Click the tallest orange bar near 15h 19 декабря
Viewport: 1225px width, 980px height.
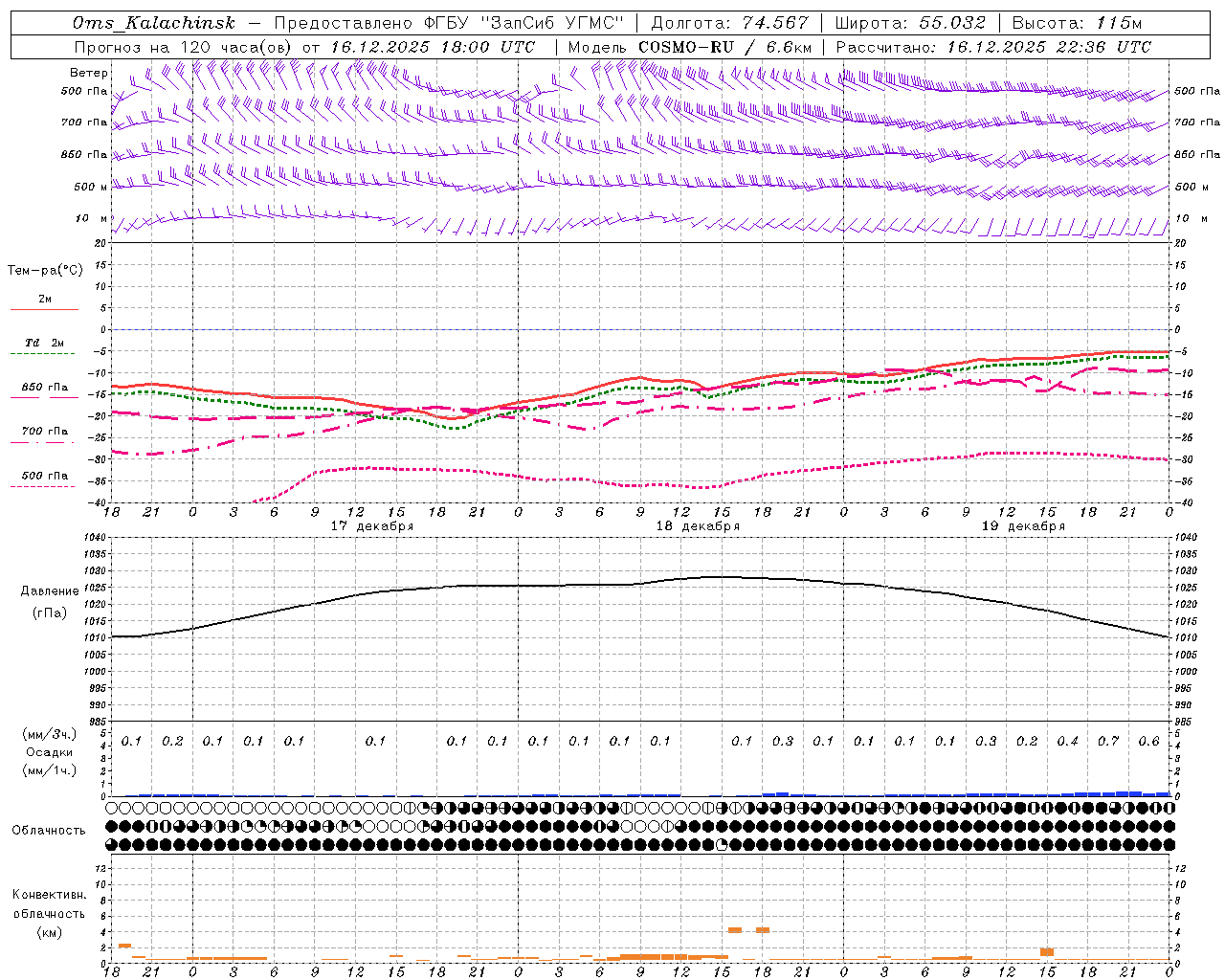(x=1047, y=952)
